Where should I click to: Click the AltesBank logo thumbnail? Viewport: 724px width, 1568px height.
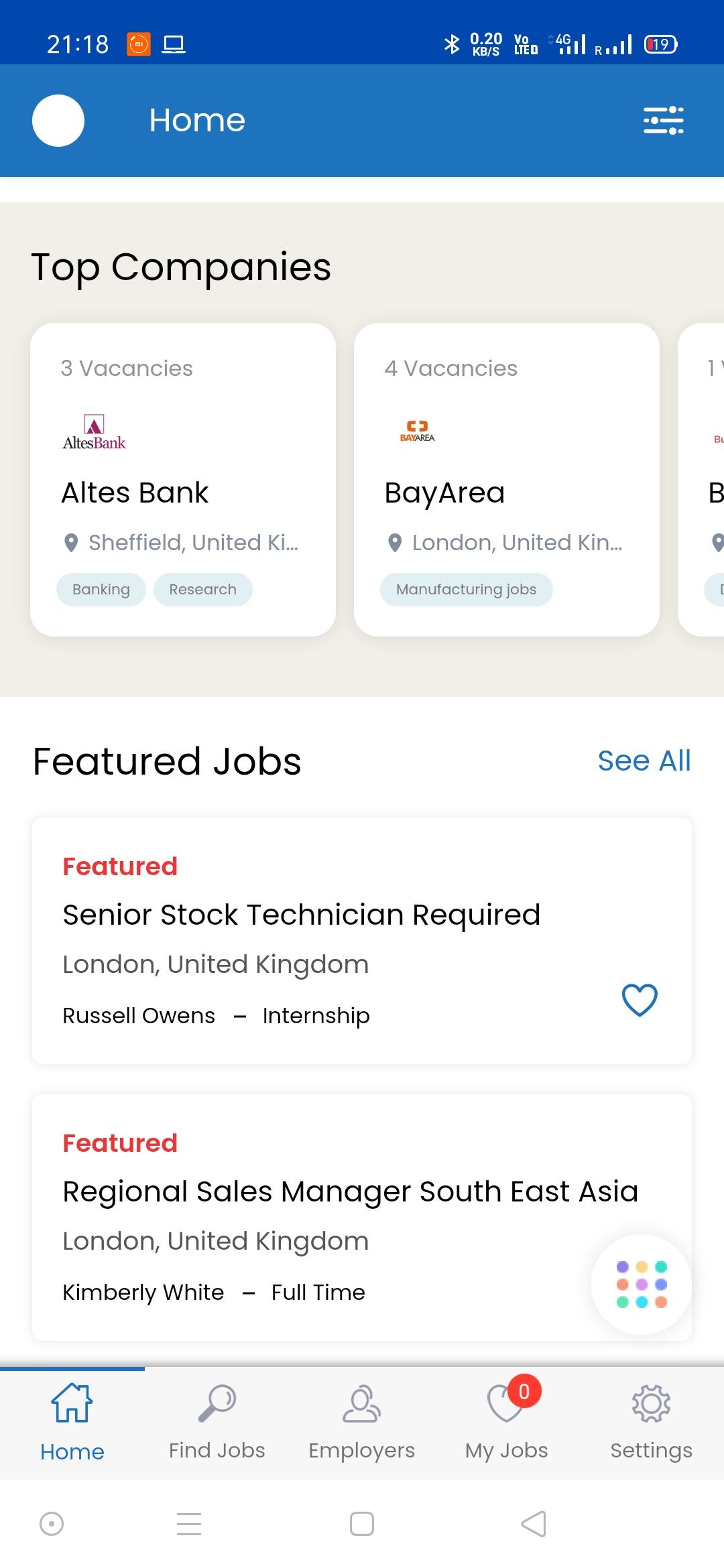tap(95, 432)
